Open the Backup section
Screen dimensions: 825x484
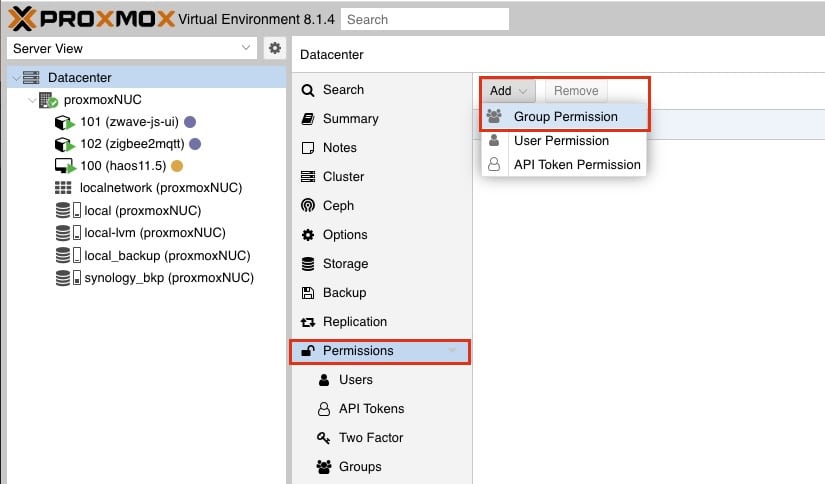pyautogui.click(x=380, y=293)
